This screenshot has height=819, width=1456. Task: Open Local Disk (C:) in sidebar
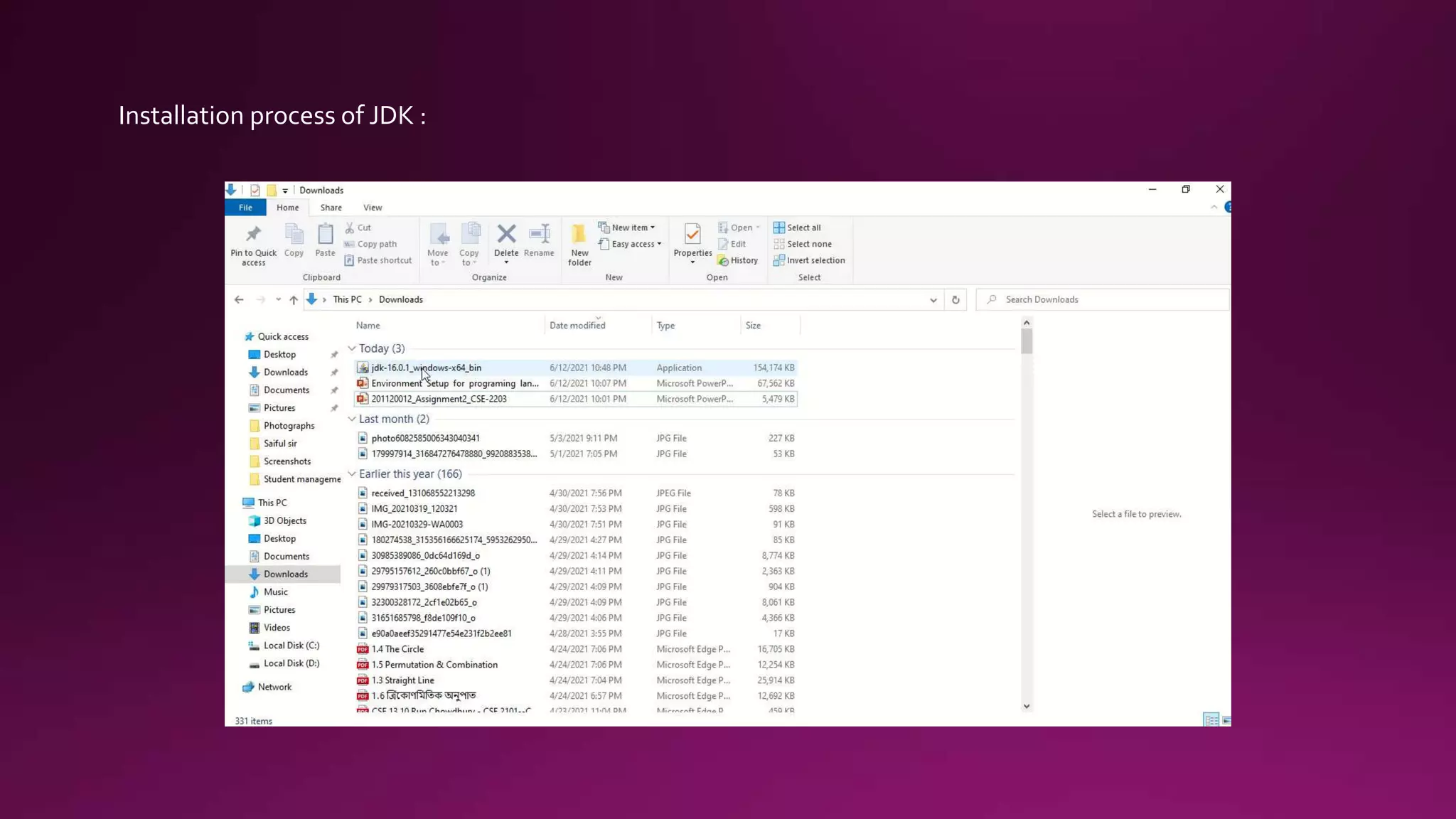(x=291, y=646)
